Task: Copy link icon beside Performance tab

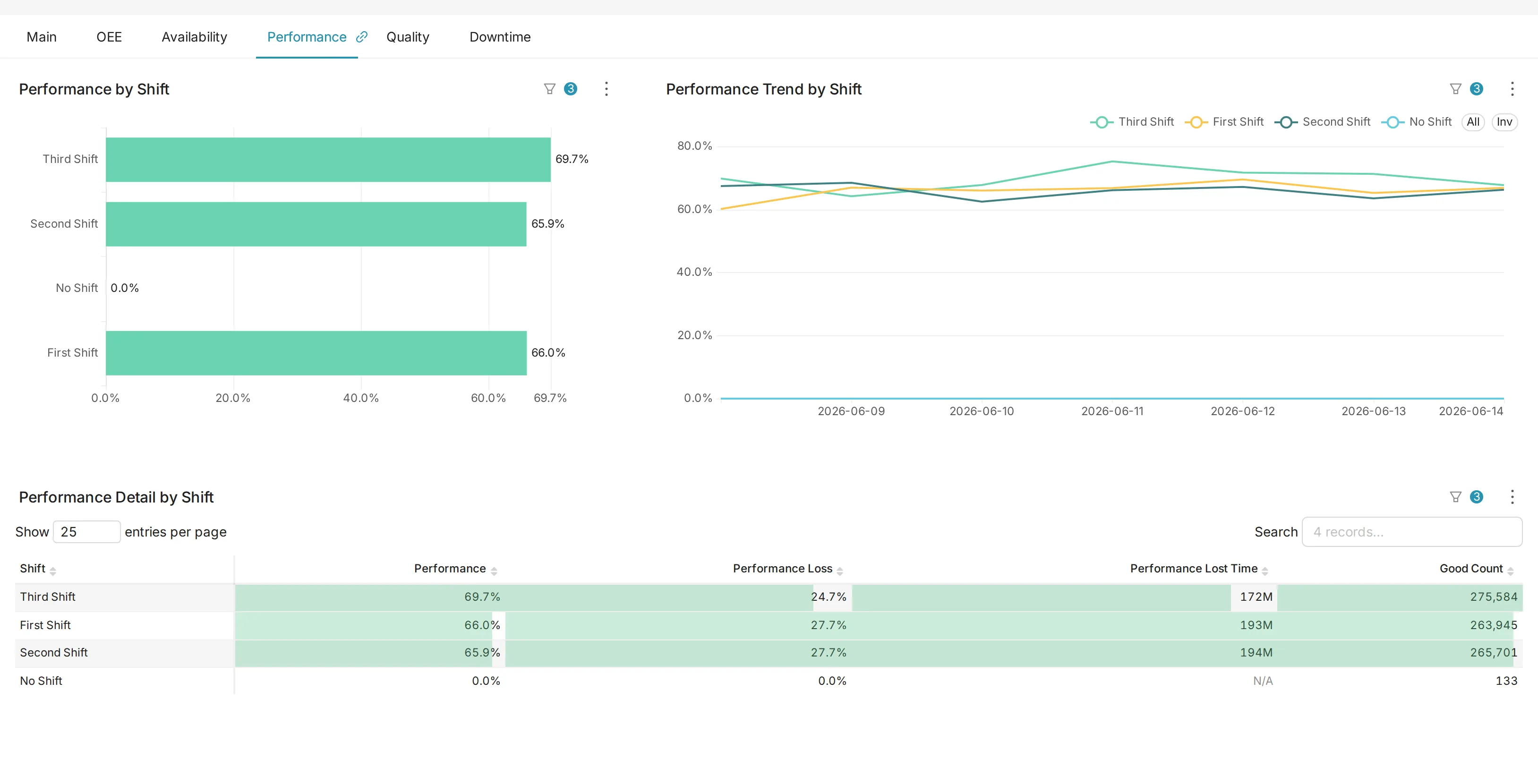Action: pos(362,37)
